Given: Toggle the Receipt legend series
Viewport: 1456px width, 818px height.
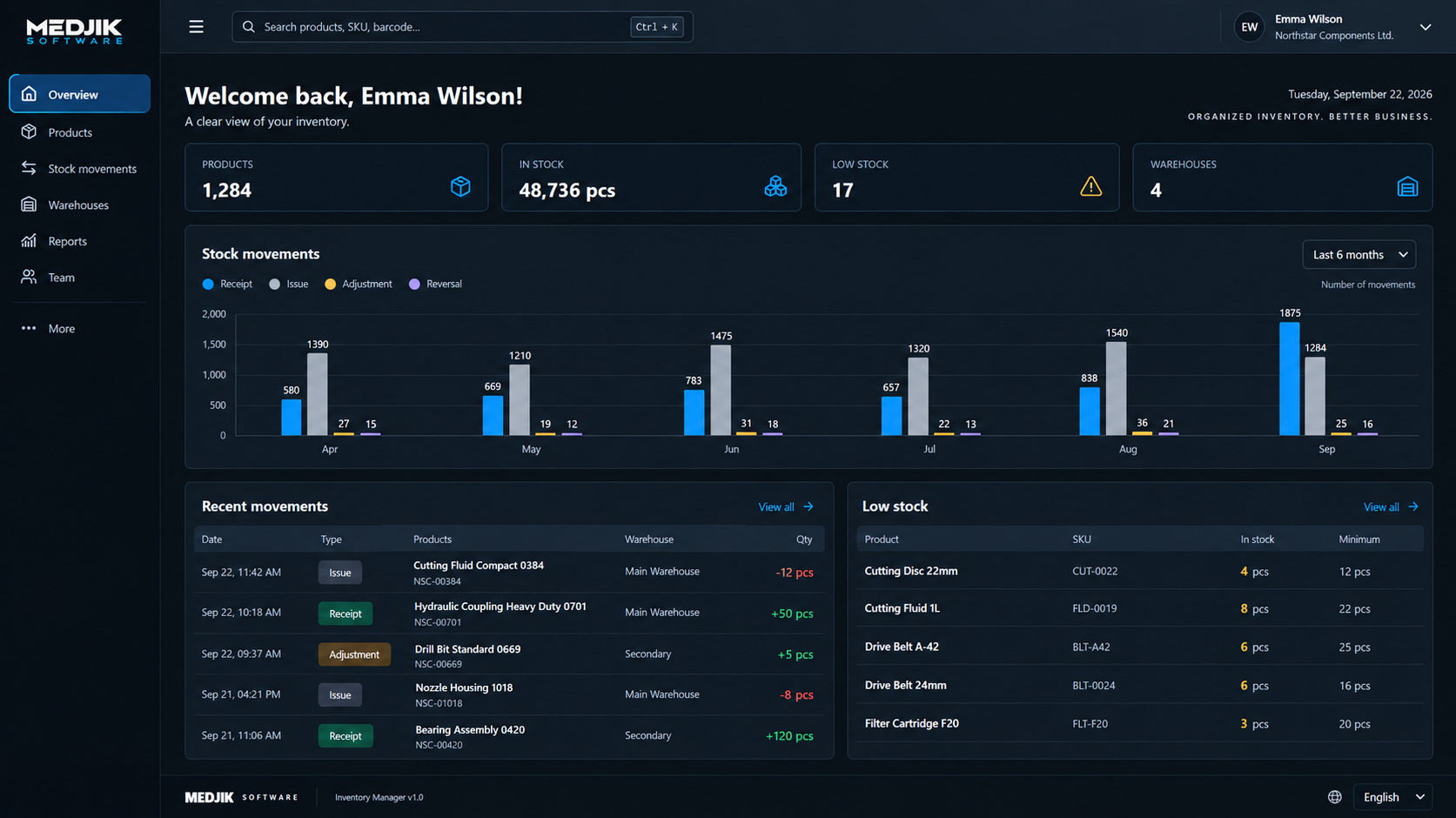Looking at the screenshot, I should [x=227, y=284].
